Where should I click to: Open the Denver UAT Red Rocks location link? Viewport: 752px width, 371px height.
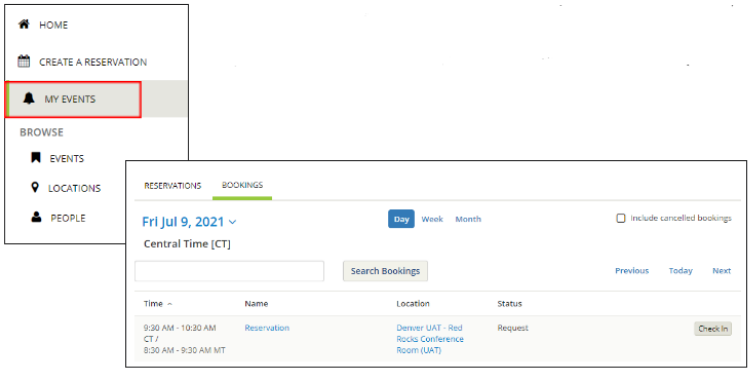(430, 339)
